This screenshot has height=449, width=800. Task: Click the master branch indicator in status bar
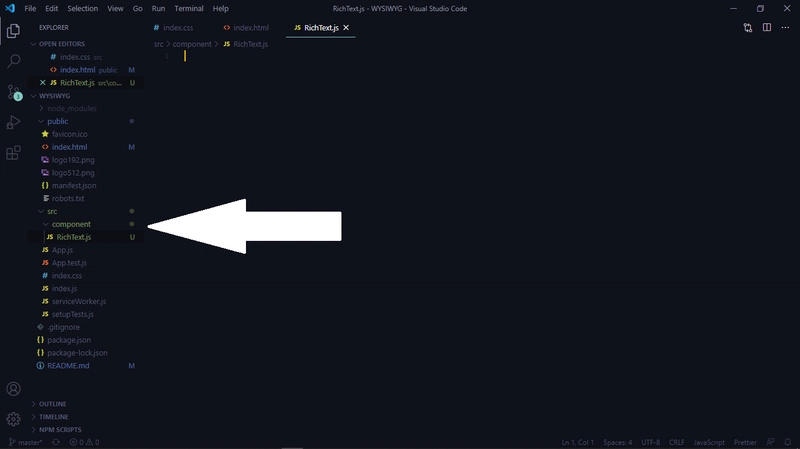26,442
